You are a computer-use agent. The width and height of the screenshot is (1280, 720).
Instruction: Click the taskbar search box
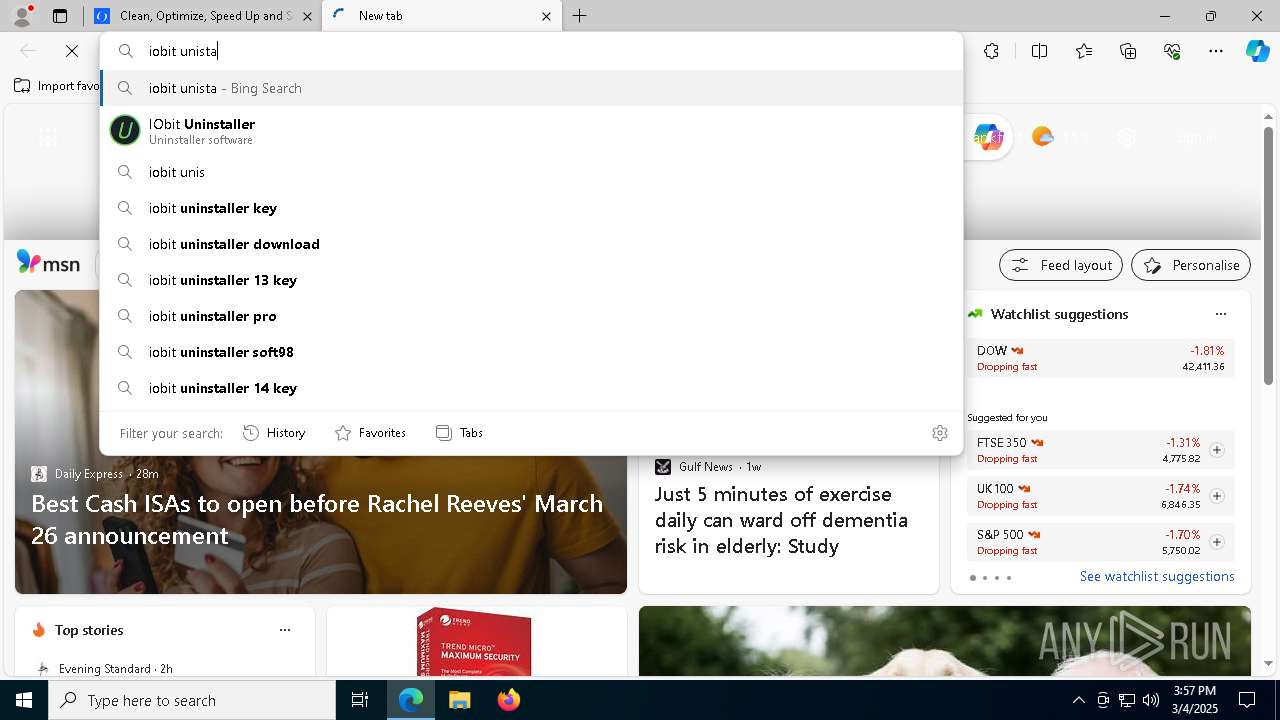click(192, 700)
